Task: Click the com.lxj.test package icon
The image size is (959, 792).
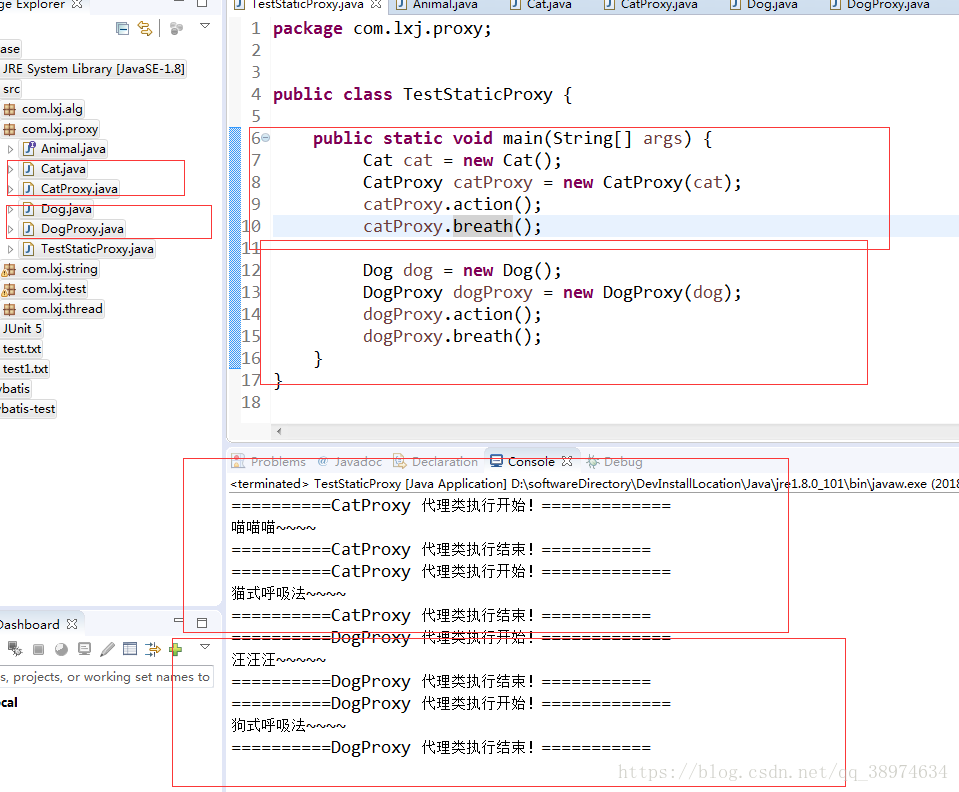Action: (x=9, y=289)
